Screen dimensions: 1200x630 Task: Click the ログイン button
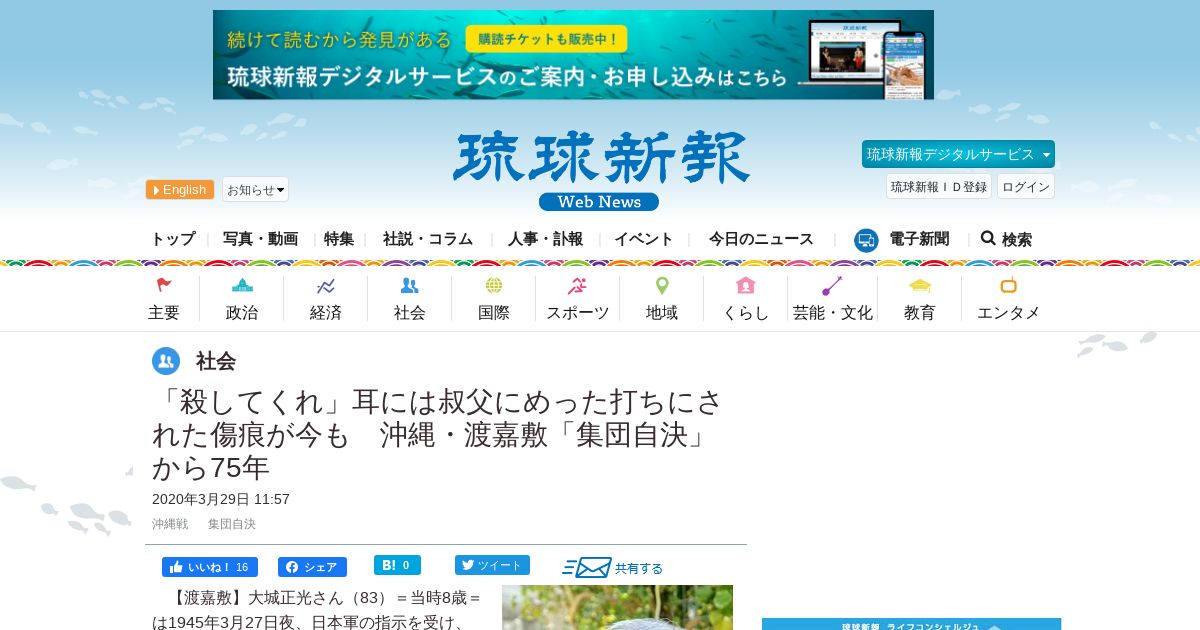point(1026,186)
